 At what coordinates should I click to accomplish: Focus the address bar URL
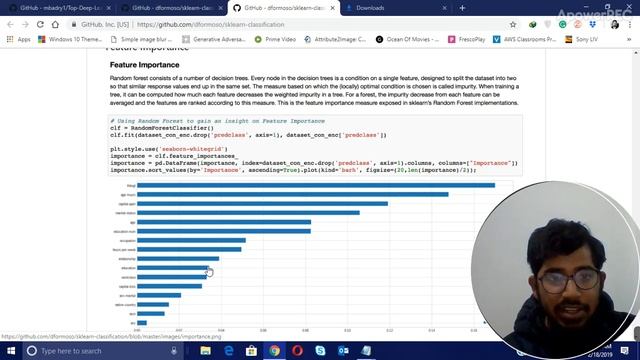[x=211, y=24]
